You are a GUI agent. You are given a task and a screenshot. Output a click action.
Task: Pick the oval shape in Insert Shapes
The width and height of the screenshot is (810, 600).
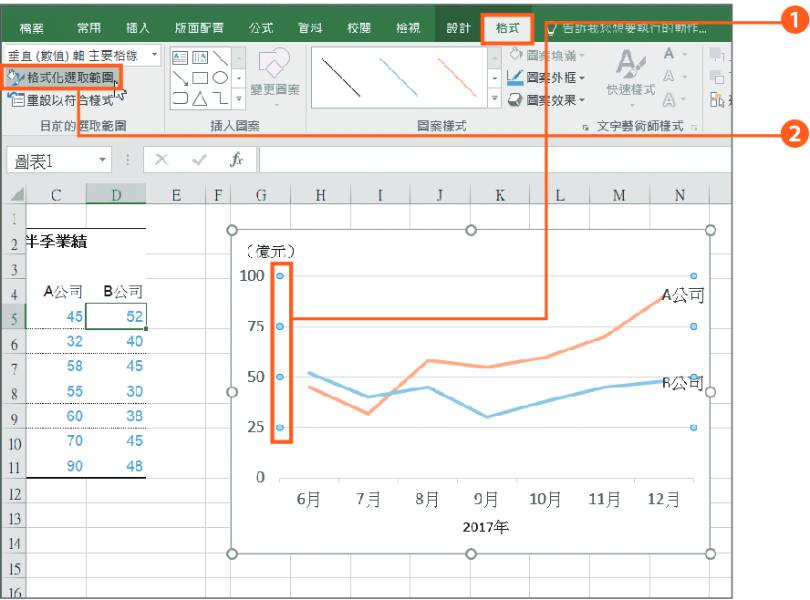click(221, 78)
